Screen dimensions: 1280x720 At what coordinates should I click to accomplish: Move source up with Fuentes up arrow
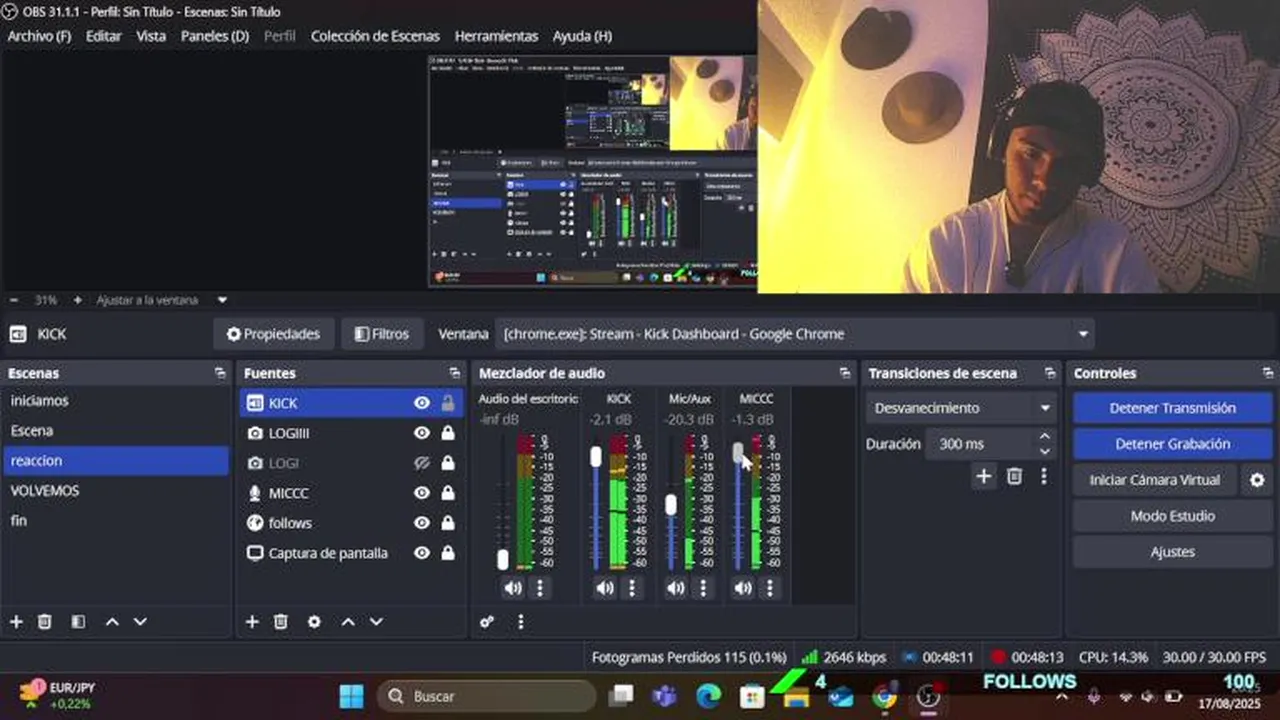348,622
